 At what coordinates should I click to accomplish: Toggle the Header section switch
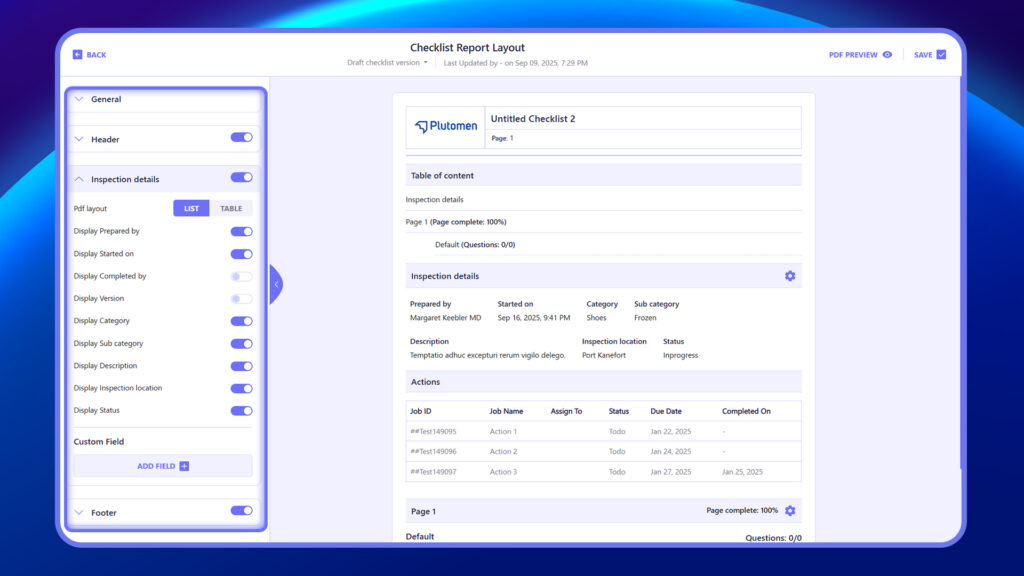241,138
